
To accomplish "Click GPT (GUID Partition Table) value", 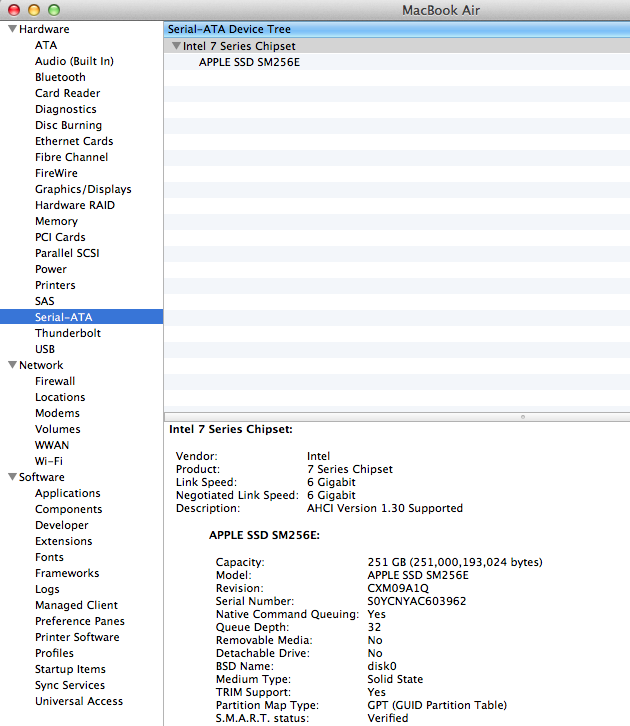I will [x=437, y=705].
